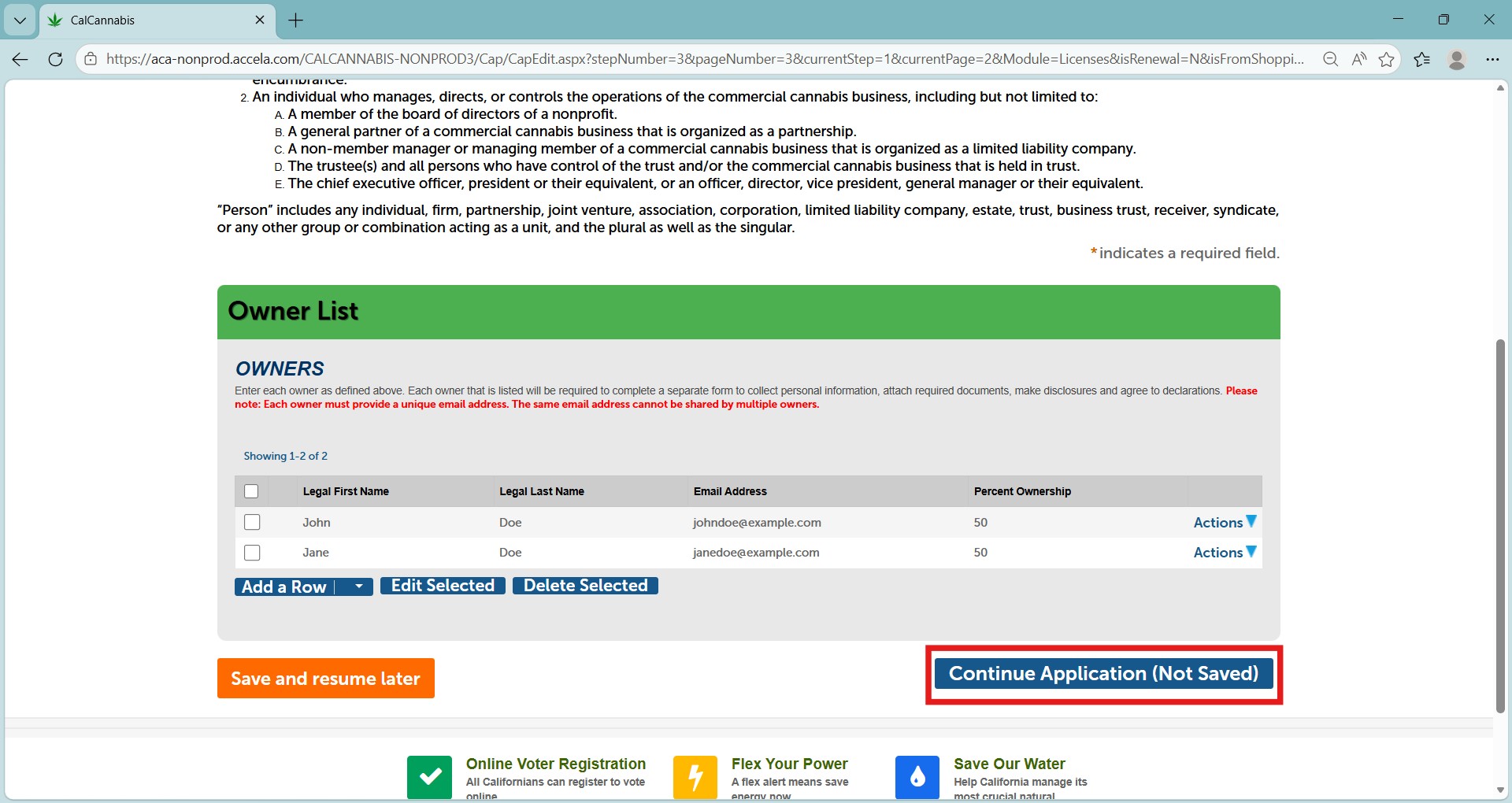Add page to favorites with the star icon
Viewport: 1512px width, 803px height.
tap(1387, 59)
